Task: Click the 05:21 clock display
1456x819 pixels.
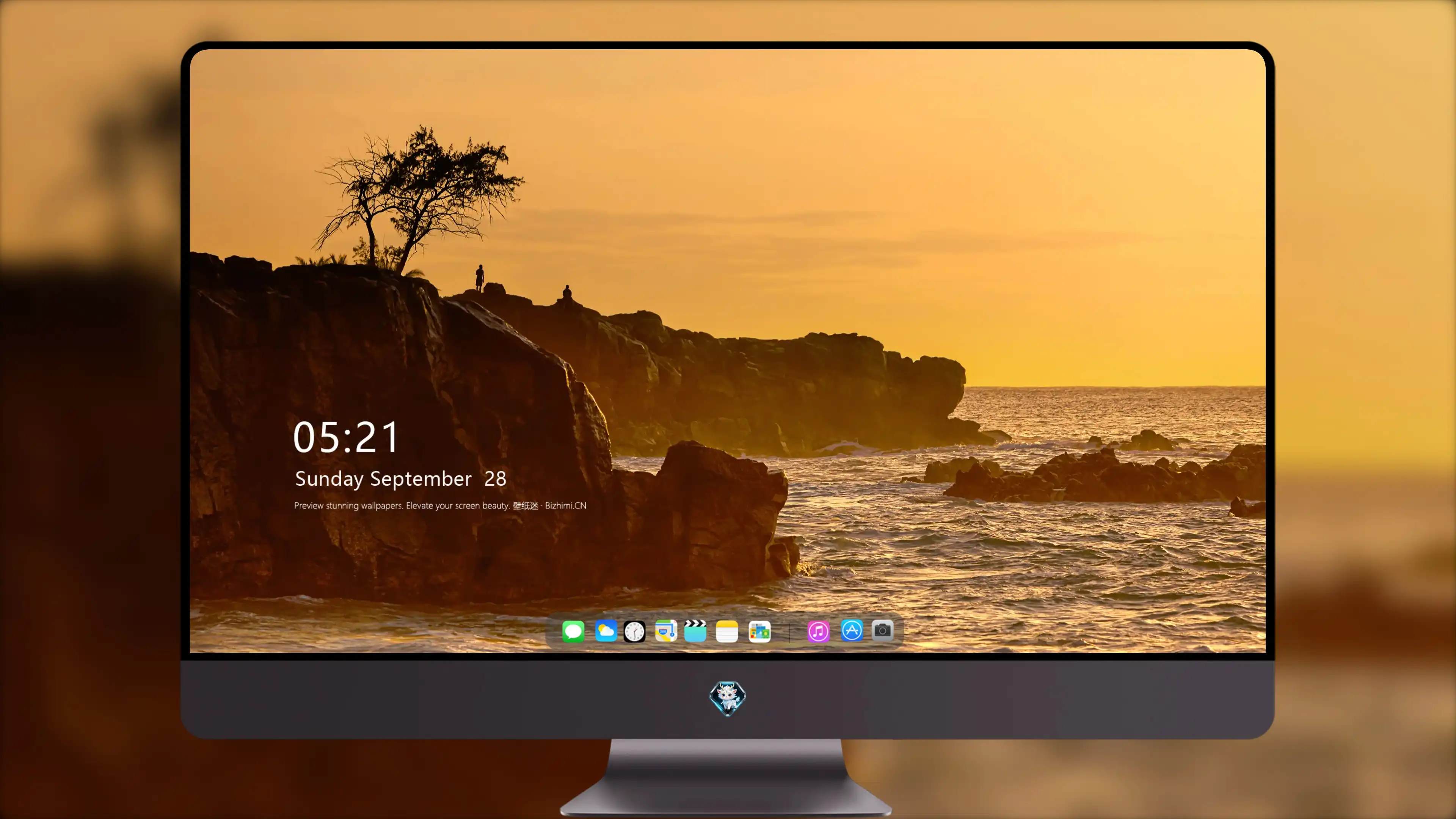Action: coord(346,438)
